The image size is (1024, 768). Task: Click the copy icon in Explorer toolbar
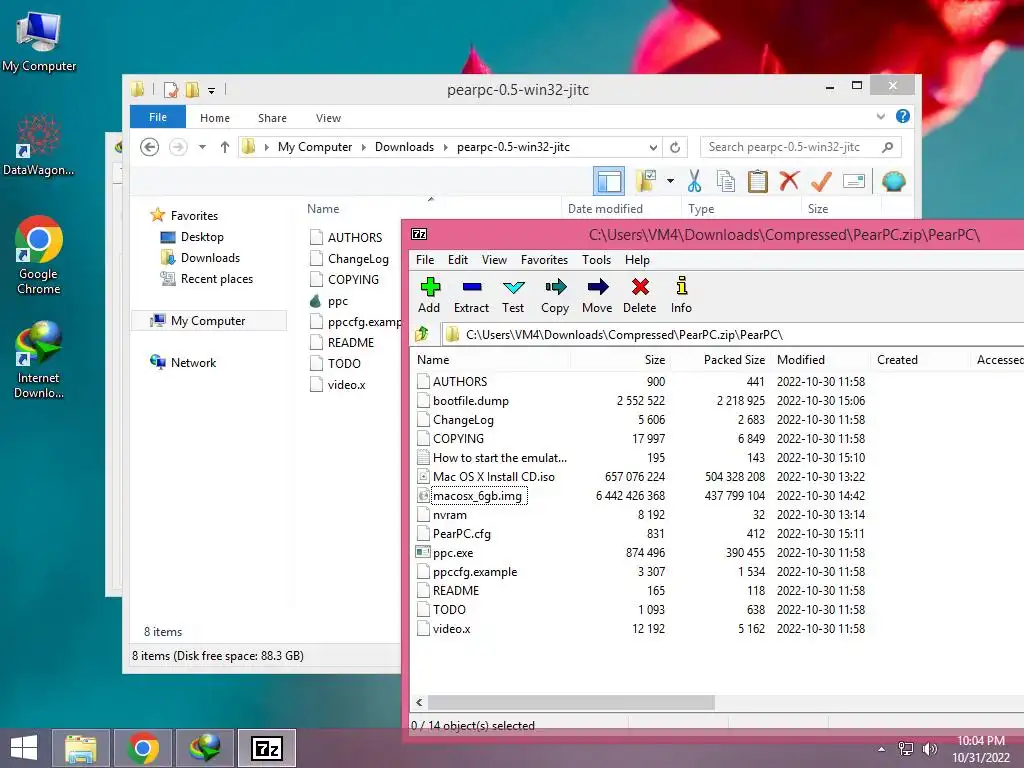click(726, 181)
